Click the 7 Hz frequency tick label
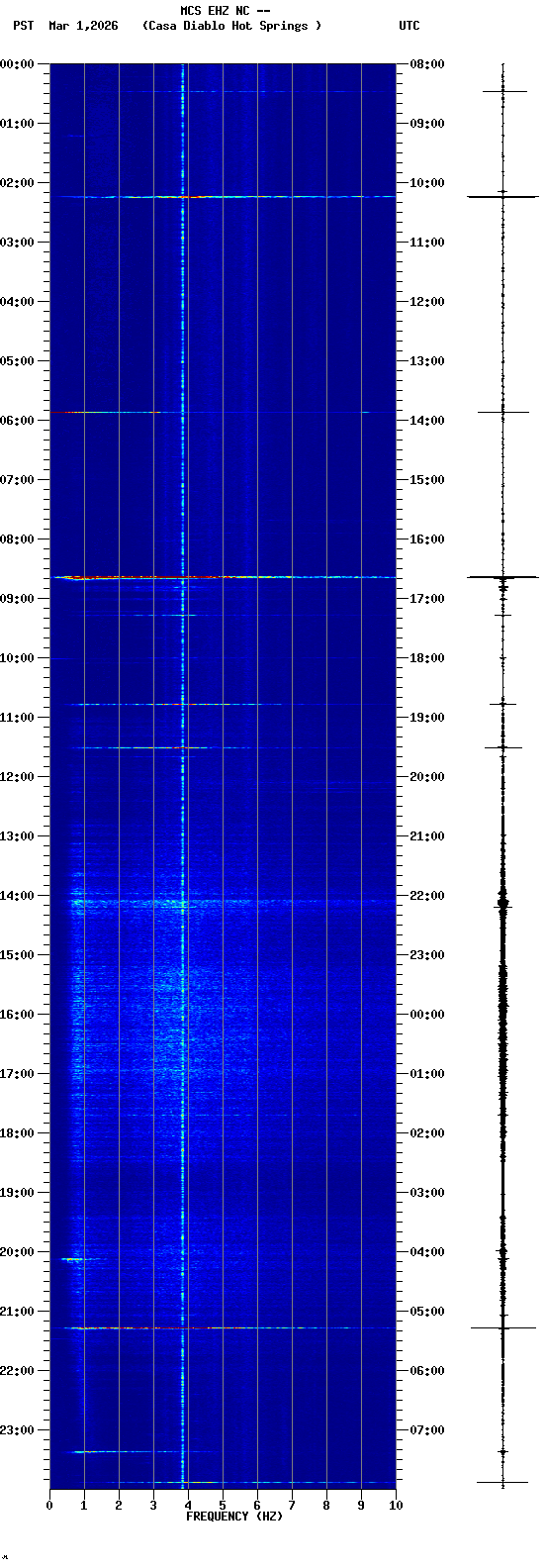Viewport: 546px width, 1568px height. [x=292, y=1506]
